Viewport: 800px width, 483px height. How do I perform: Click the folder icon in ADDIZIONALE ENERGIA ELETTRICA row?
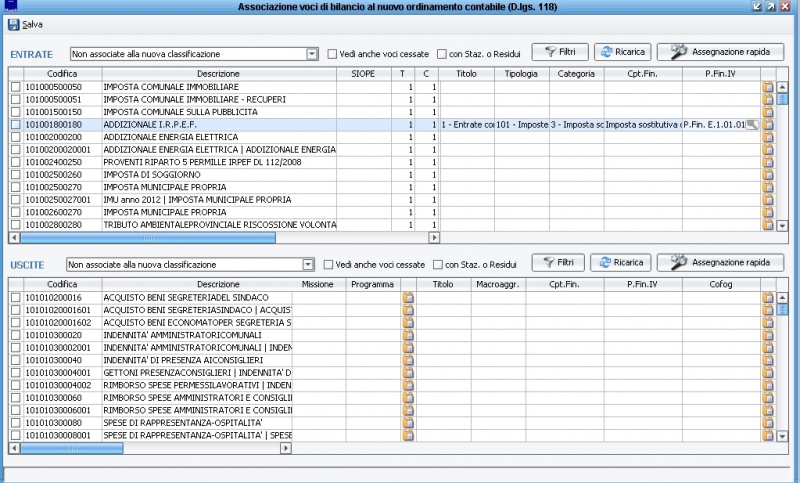click(x=768, y=137)
